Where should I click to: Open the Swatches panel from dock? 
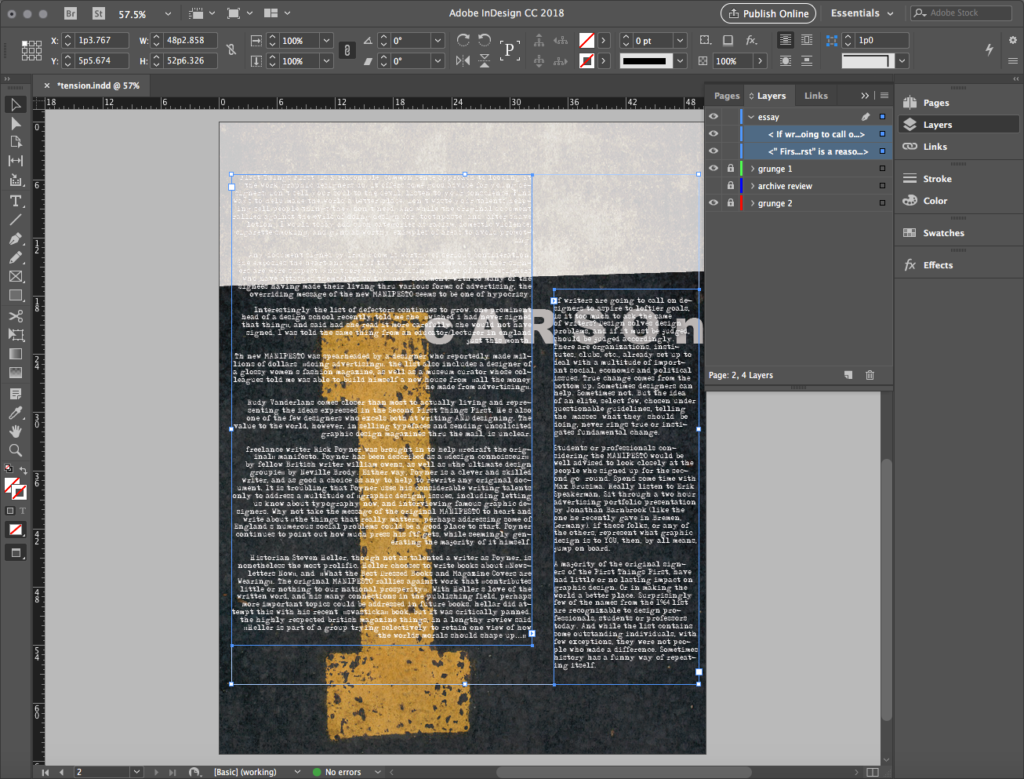pos(943,233)
